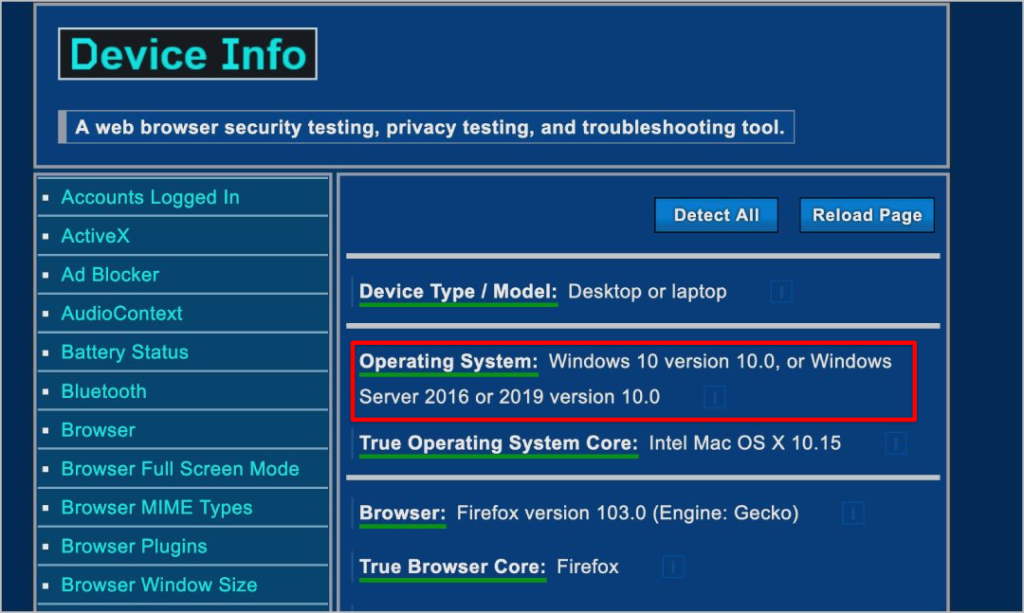
Task: Click the info icon beside Firefox version 103.0
Action: click(x=853, y=513)
